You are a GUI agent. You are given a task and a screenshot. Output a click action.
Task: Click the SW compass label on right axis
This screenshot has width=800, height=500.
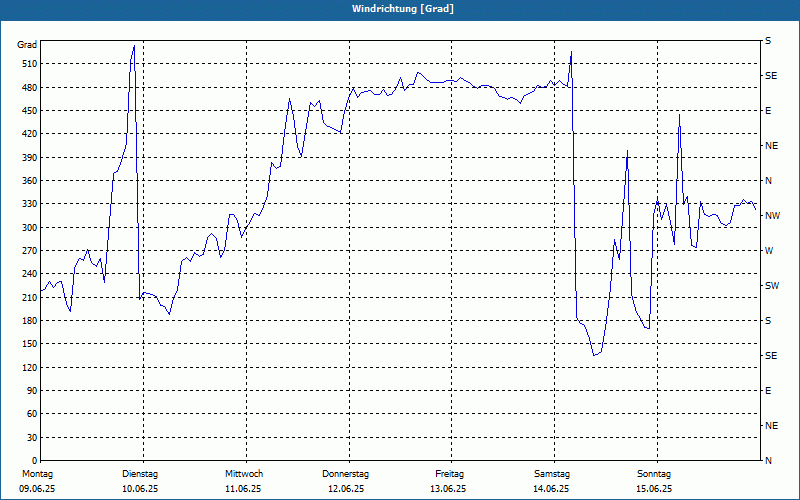click(x=772, y=286)
